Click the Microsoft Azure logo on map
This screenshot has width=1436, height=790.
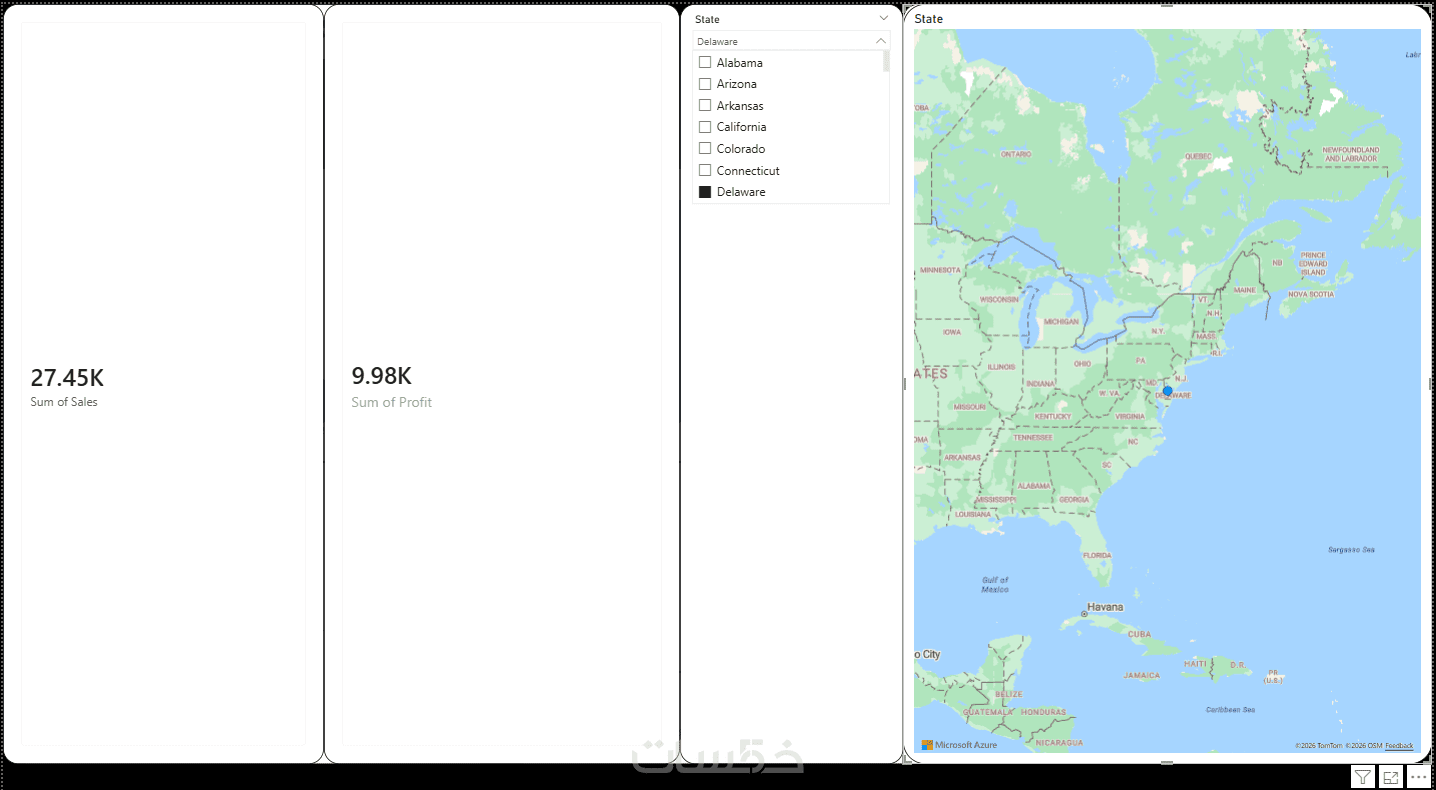point(959,745)
